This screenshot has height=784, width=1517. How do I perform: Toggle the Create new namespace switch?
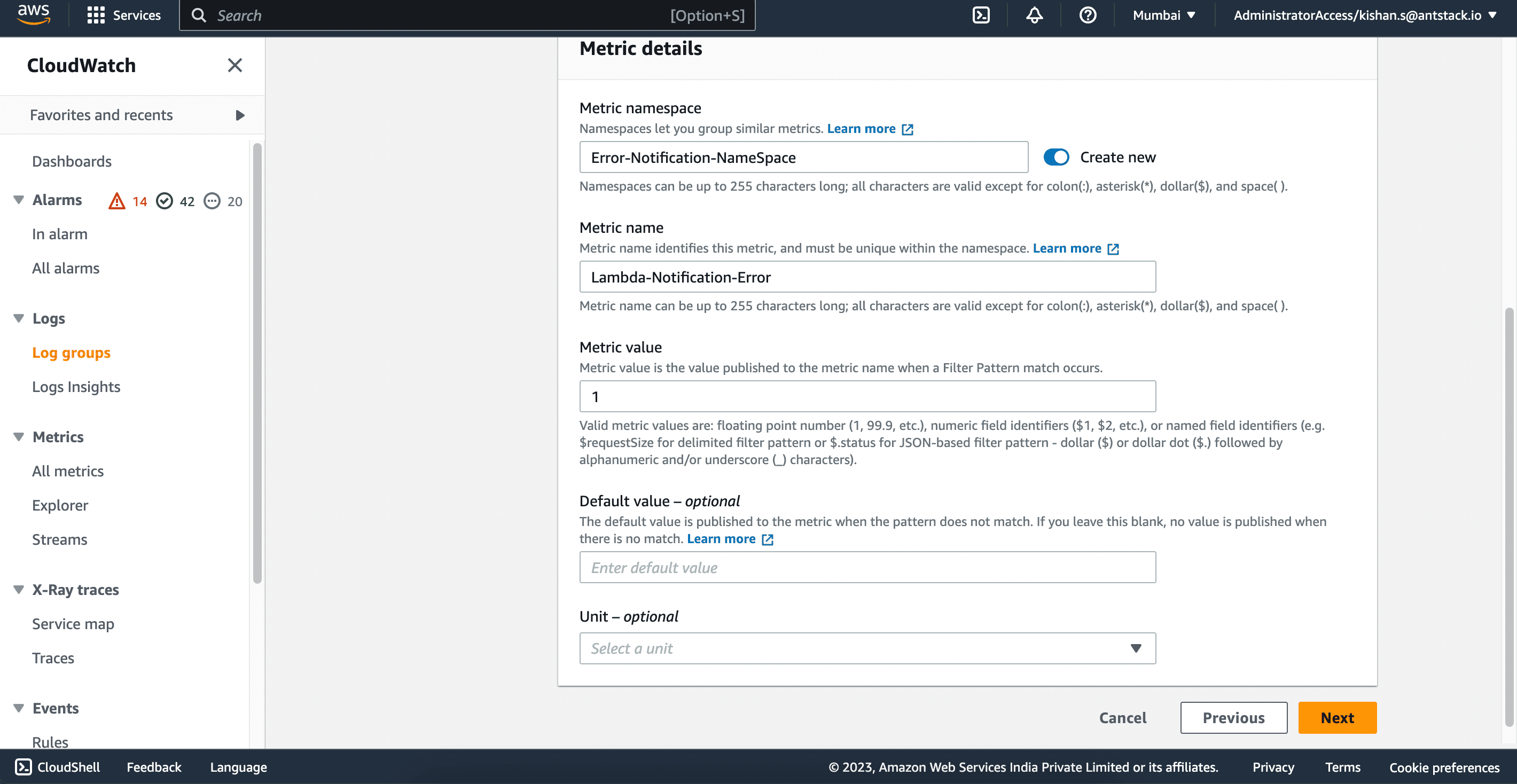click(1056, 157)
